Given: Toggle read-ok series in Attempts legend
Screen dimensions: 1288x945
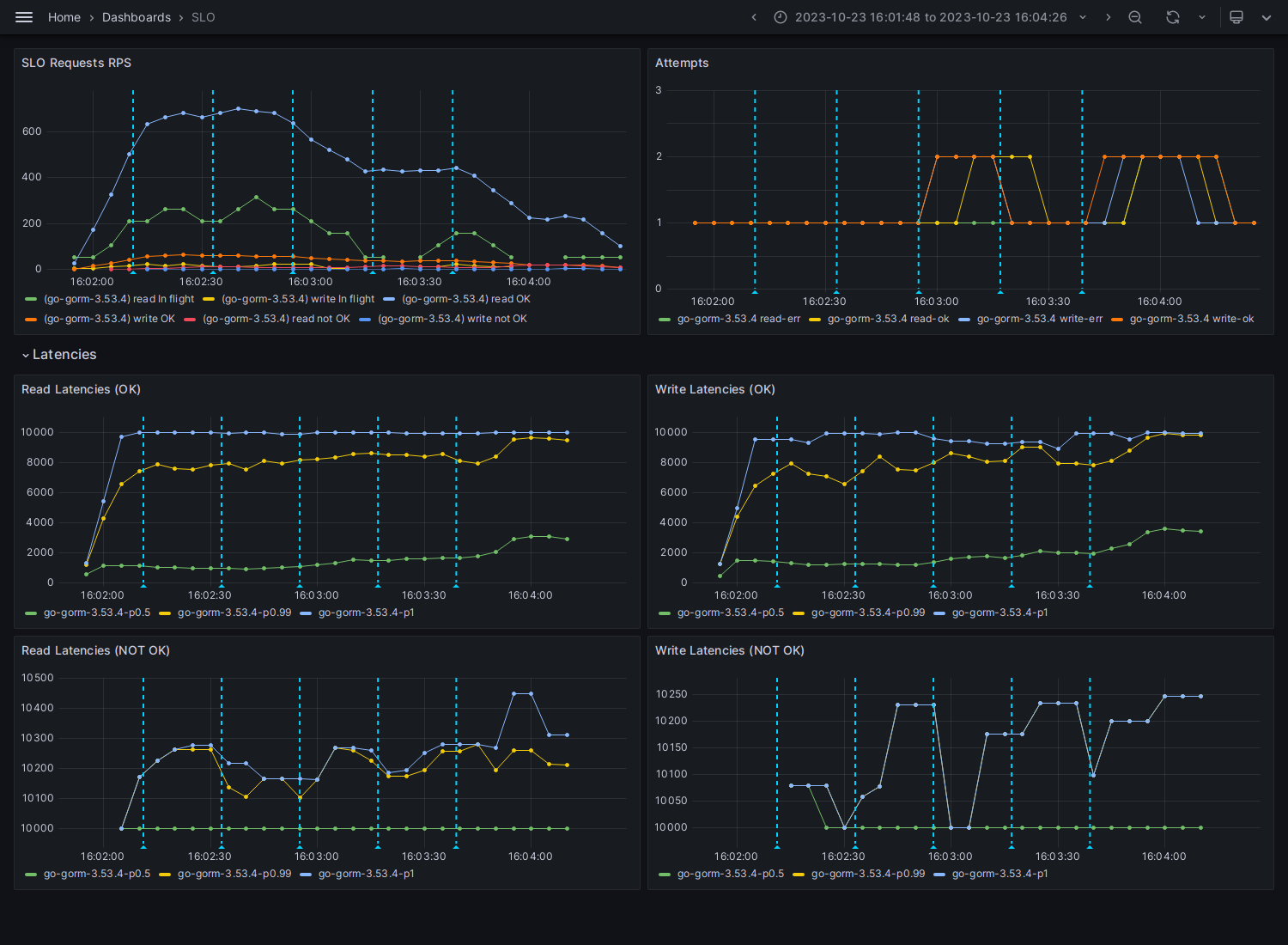Looking at the screenshot, I should point(889,319).
